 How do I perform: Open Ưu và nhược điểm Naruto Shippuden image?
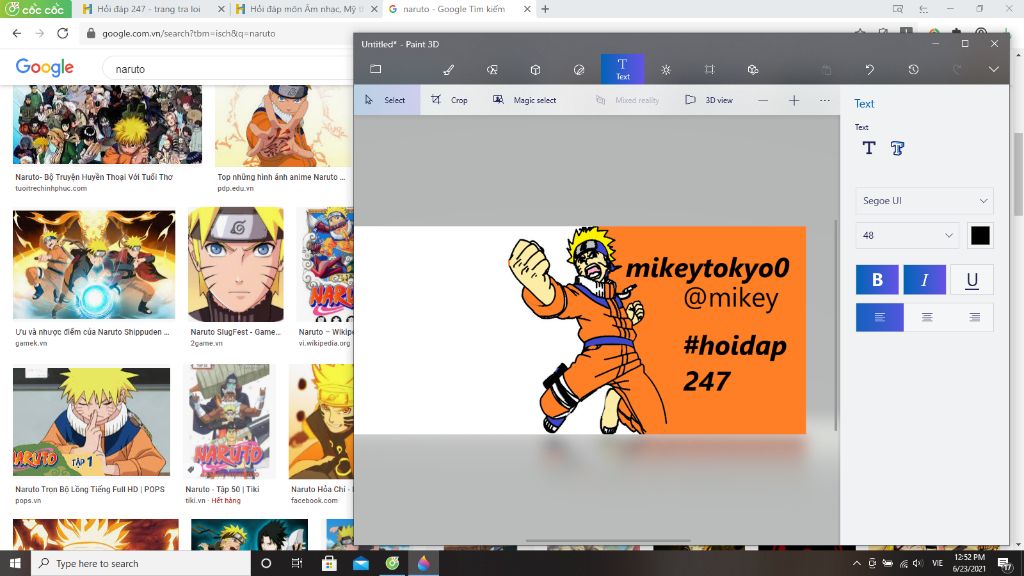(94, 264)
